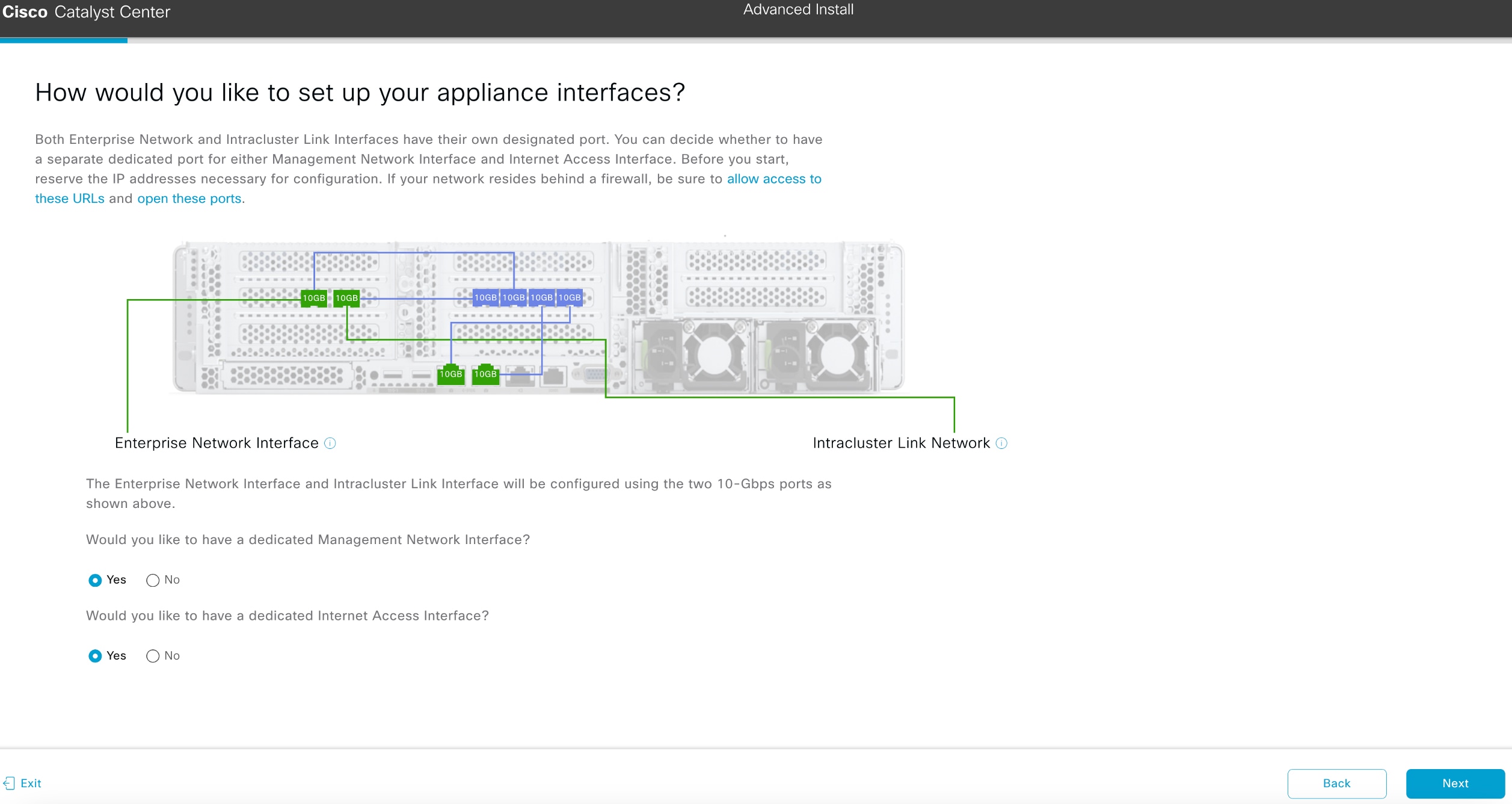The width and height of the screenshot is (1512, 804).
Task: Select No for dedicated Internet Access Interface
Action: [153, 656]
